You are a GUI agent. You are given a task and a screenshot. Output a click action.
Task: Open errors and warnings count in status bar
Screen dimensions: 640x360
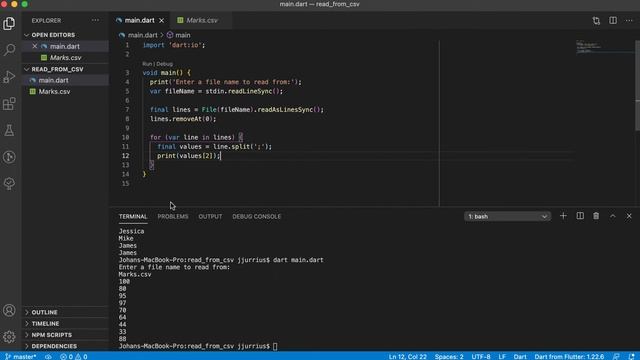(74, 356)
